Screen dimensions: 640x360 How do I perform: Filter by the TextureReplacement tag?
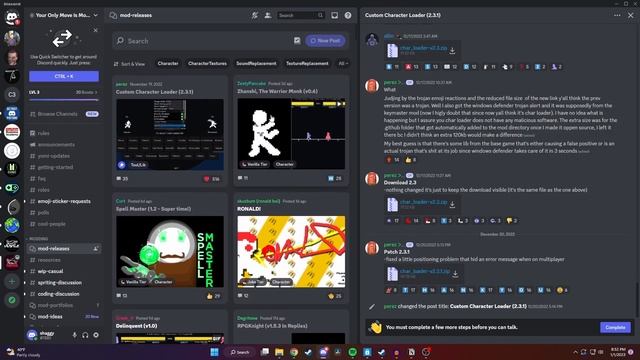[x=307, y=64]
